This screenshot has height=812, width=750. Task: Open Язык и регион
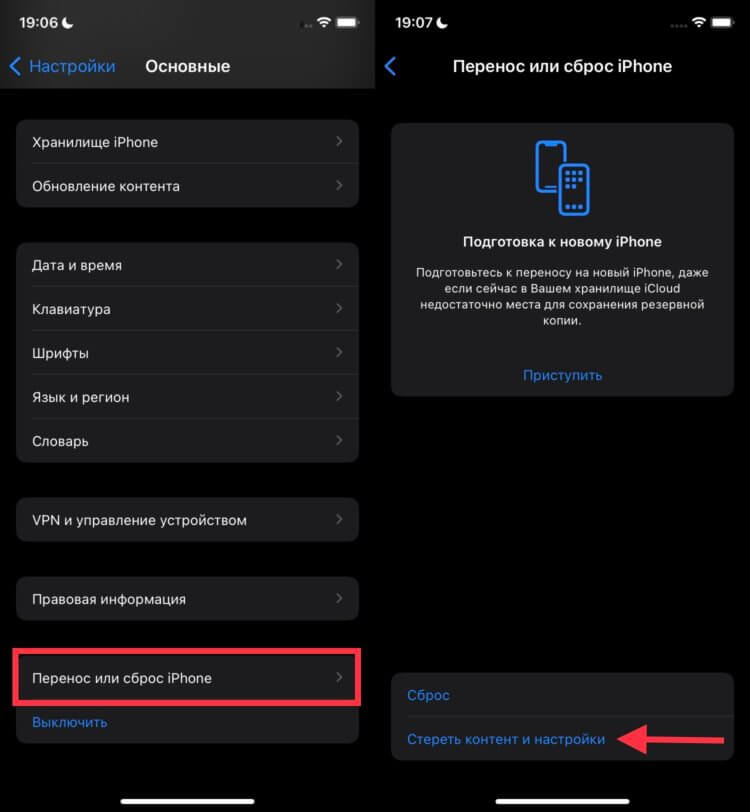[188, 397]
